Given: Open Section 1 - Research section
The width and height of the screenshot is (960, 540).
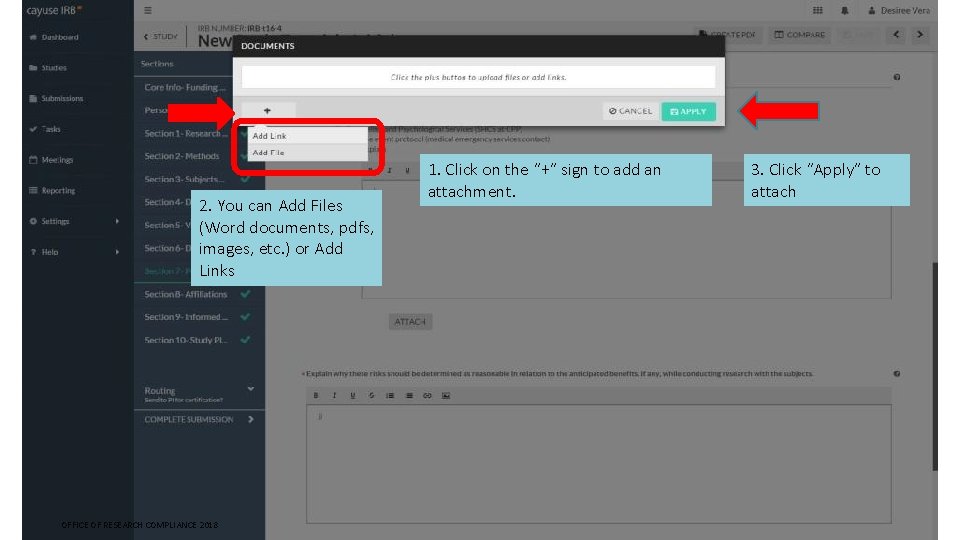Looking at the screenshot, I should point(184,133).
